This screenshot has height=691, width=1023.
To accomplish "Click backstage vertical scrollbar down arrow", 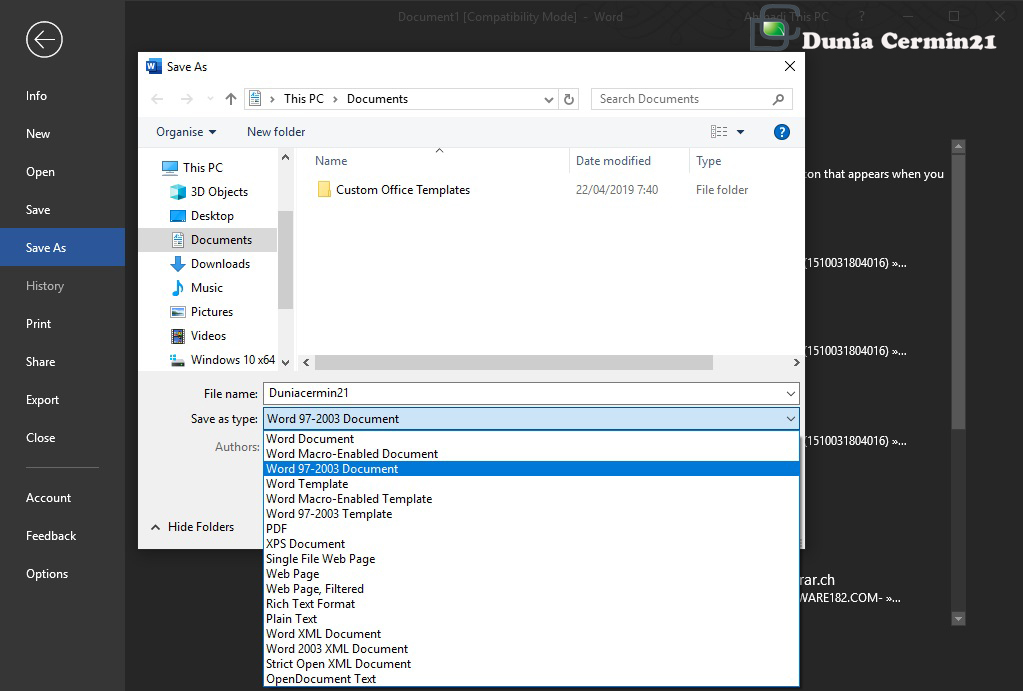I will pyautogui.click(x=958, y=619).
